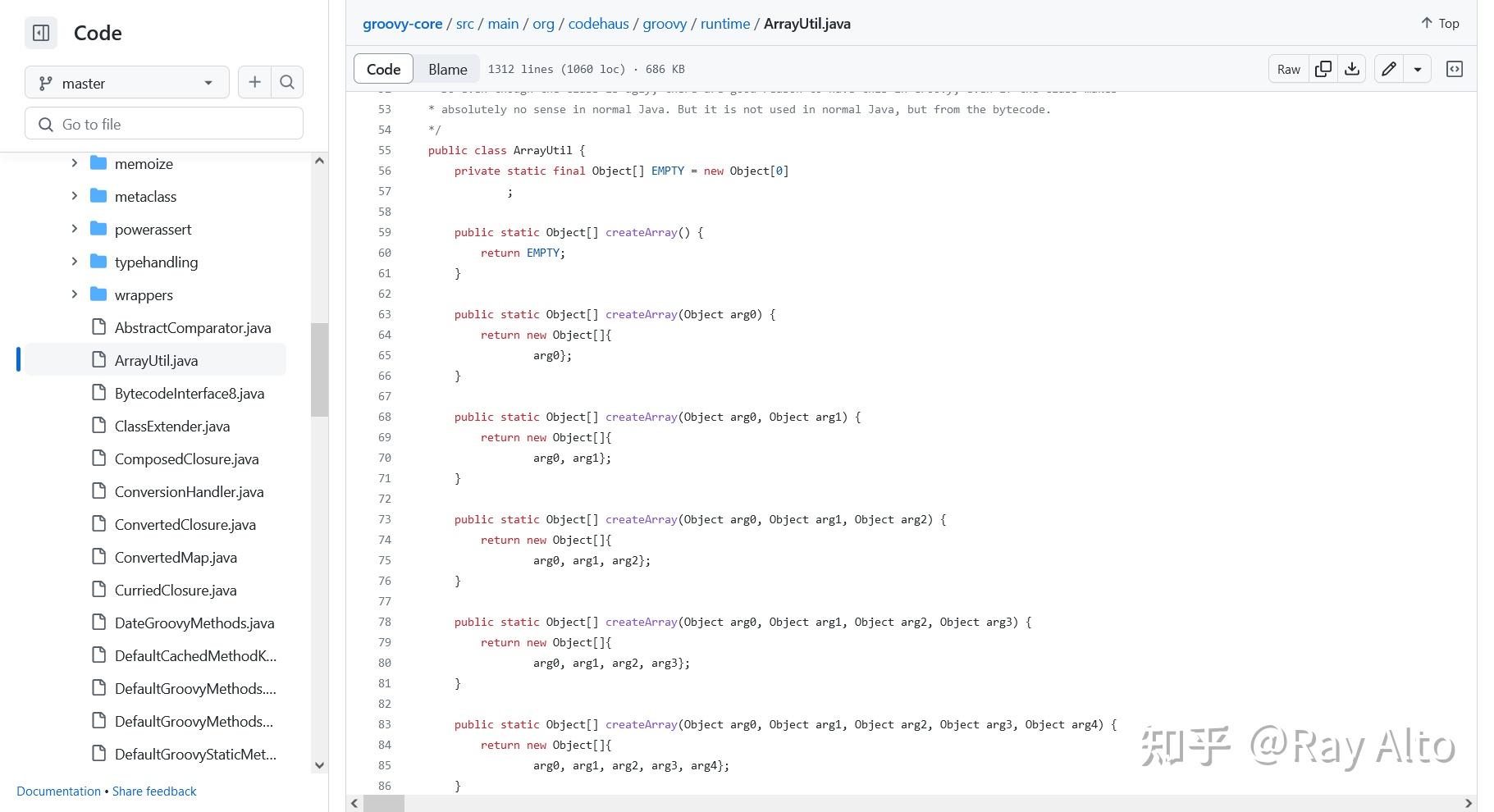Download the ArrayUtil.java file
This screenshot has height=812, width=1494.
pyautogui.click(x=1352, y=69)
